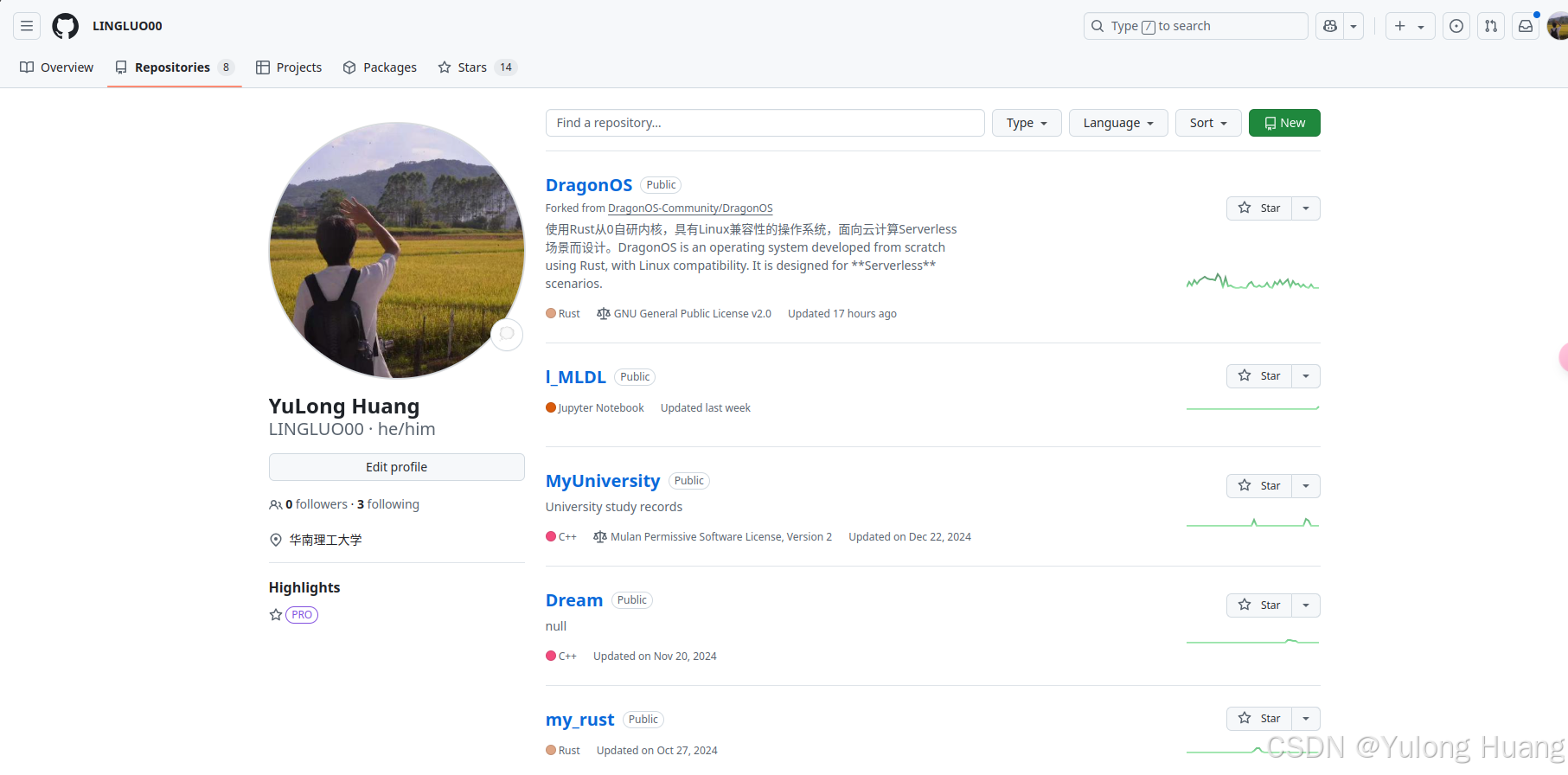The width and height of the screenshot is (1568, 775).
Task: Click the Mulan Permissive Software License label
Action: (721, 537)
